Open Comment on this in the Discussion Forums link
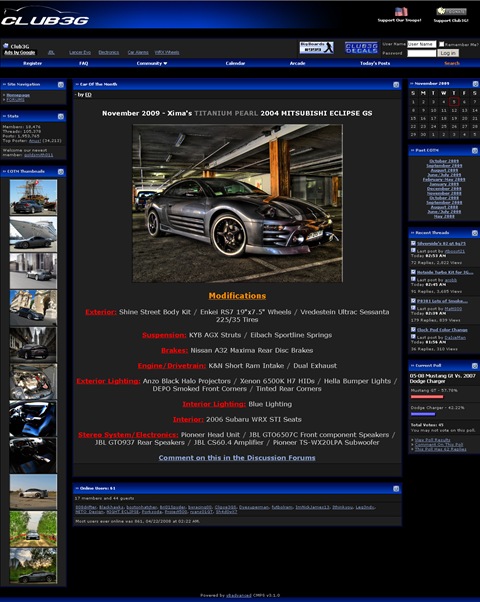 237,458
